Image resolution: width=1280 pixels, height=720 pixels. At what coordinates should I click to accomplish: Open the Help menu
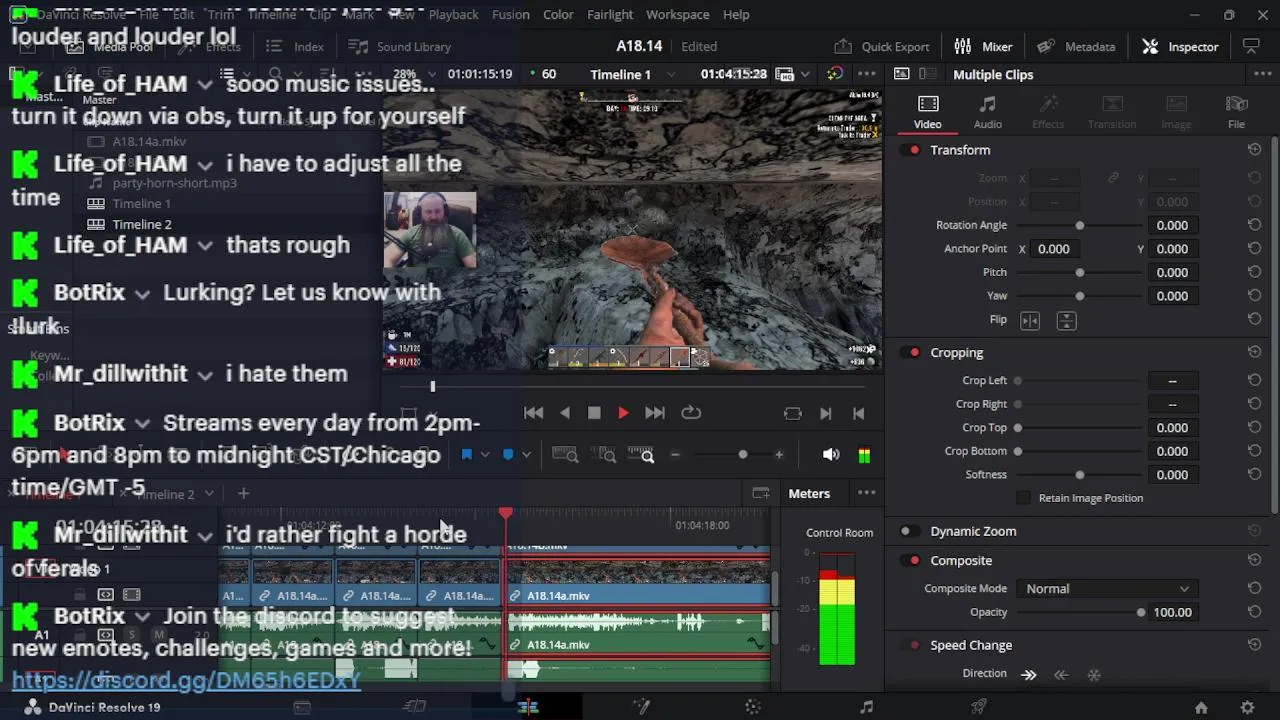coord(736,15)
